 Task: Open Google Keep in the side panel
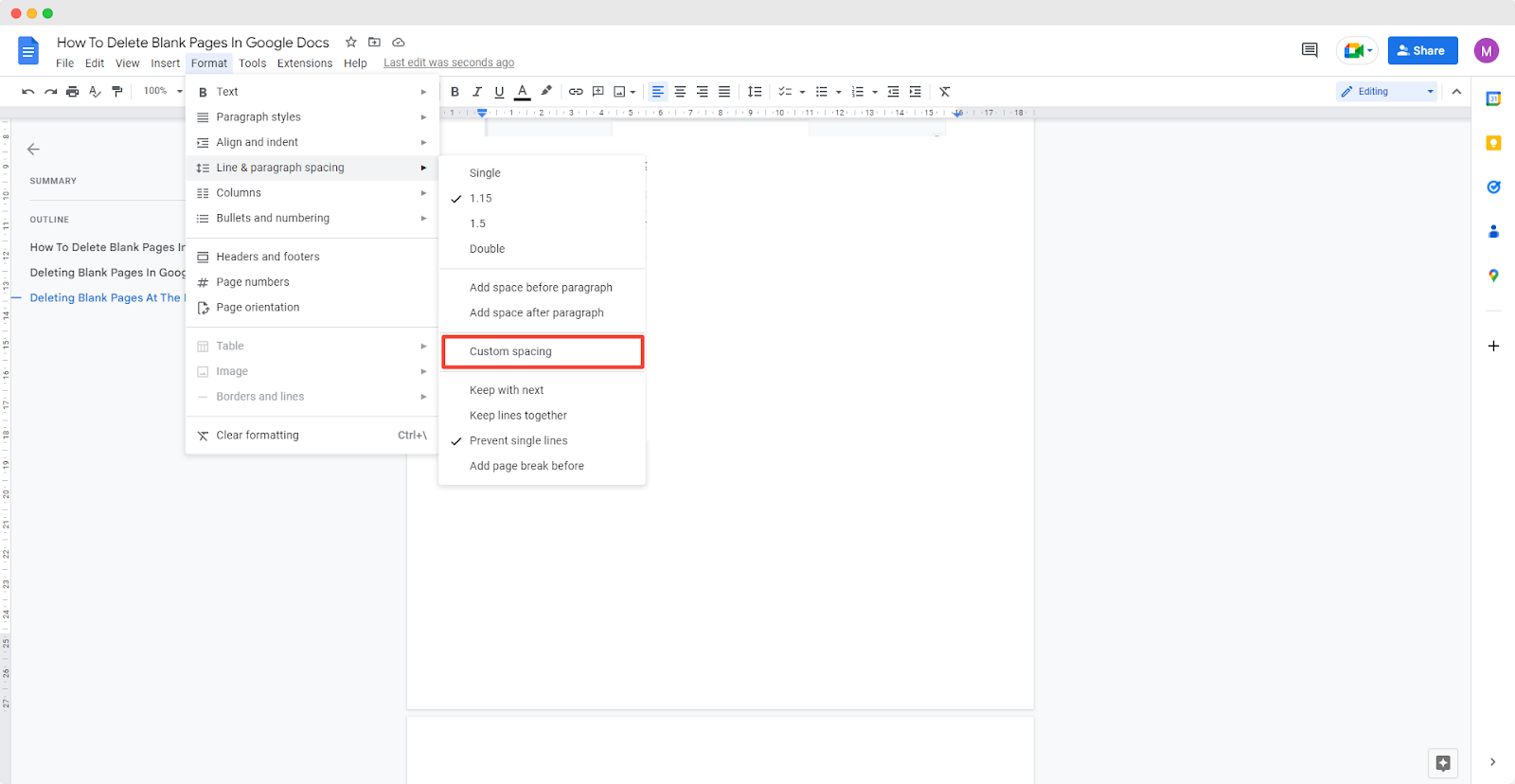tap(1493, 143)
